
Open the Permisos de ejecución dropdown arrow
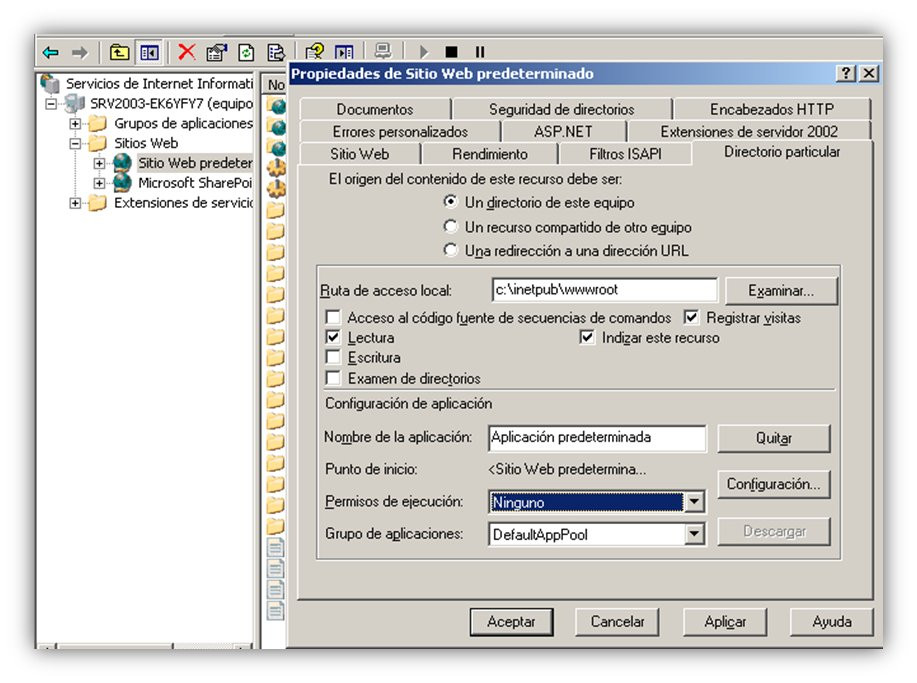tap(694, 502)
